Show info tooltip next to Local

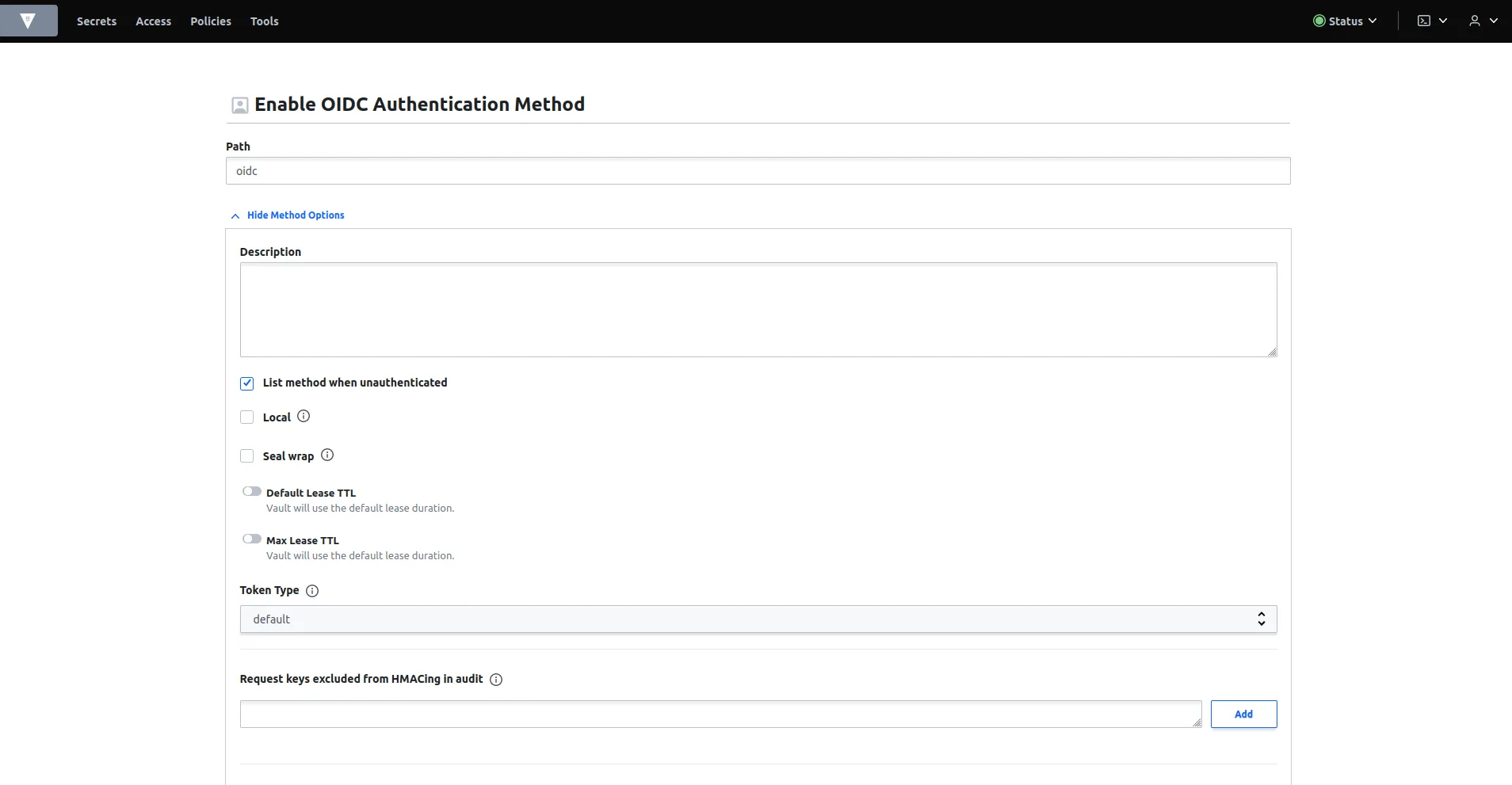point(304,416)
